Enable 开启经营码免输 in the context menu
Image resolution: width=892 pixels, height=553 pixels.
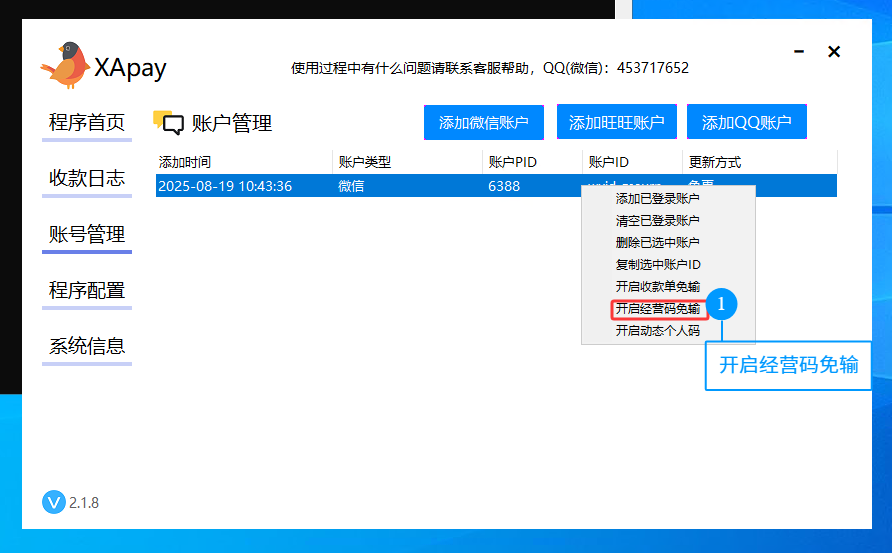tap(657, 309)
